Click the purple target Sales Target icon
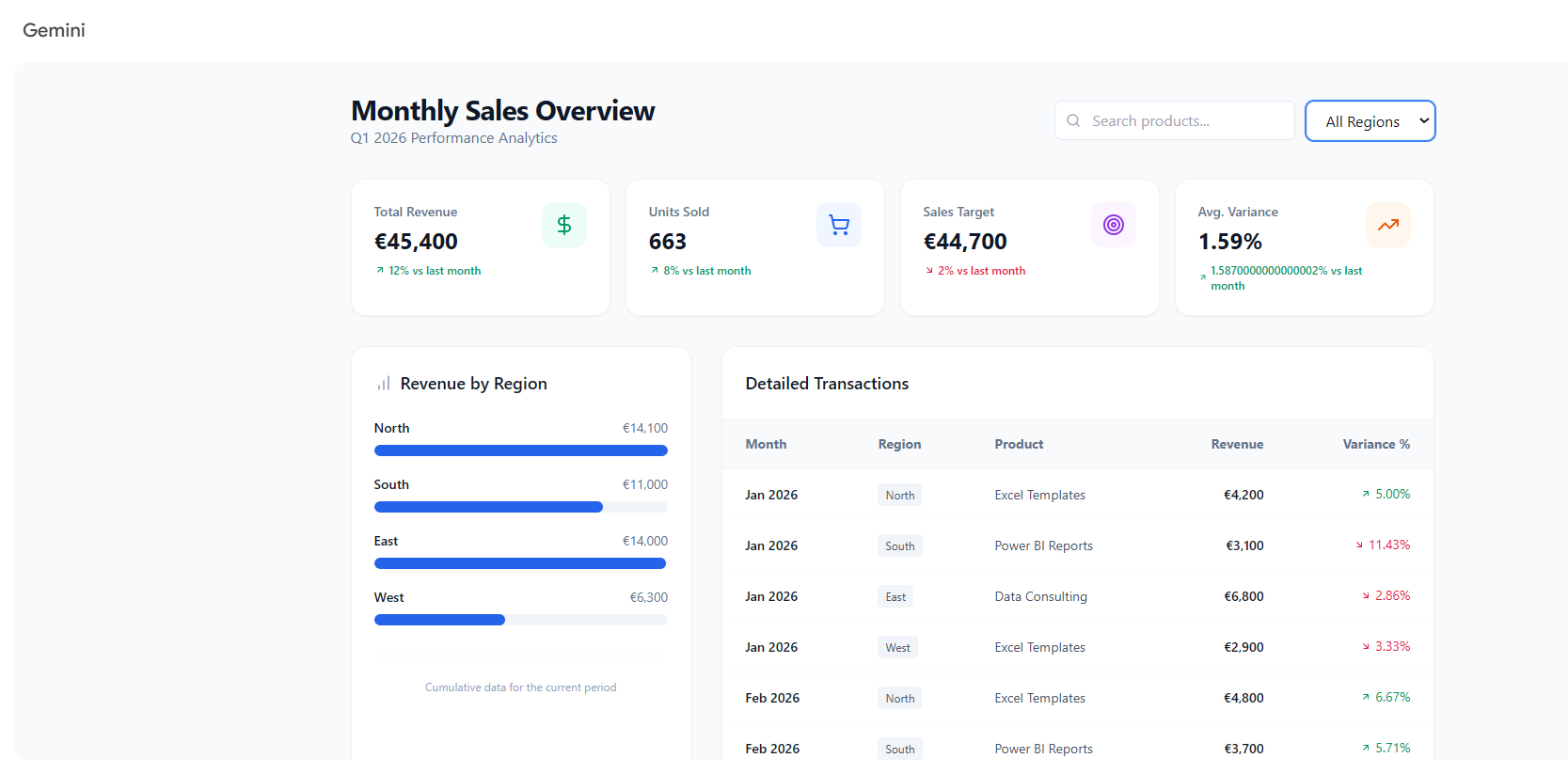This screenshot has height=774, width=1568. click(1114, 225)
